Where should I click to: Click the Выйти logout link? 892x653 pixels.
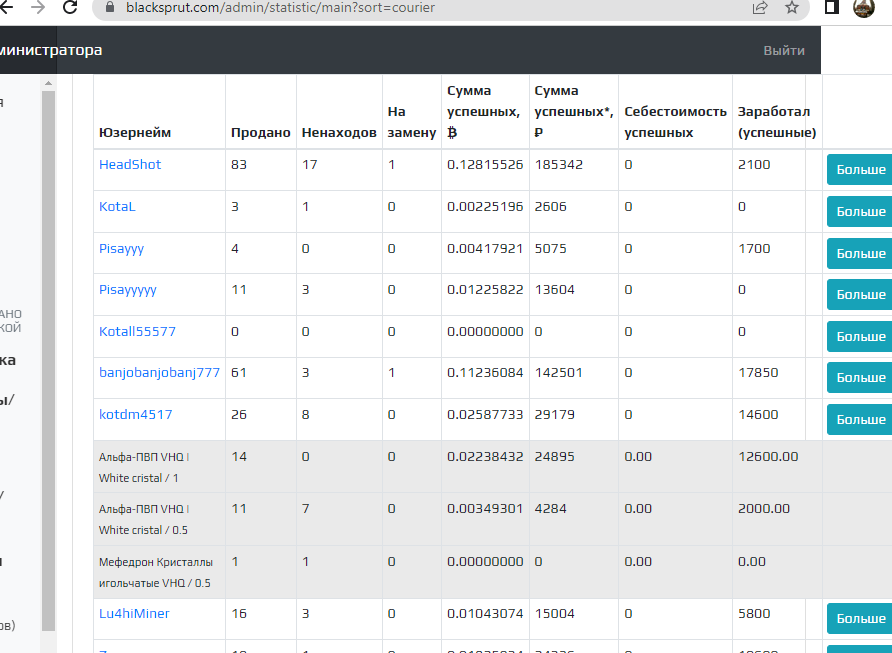pyautogui.click(x=784, y=50)
